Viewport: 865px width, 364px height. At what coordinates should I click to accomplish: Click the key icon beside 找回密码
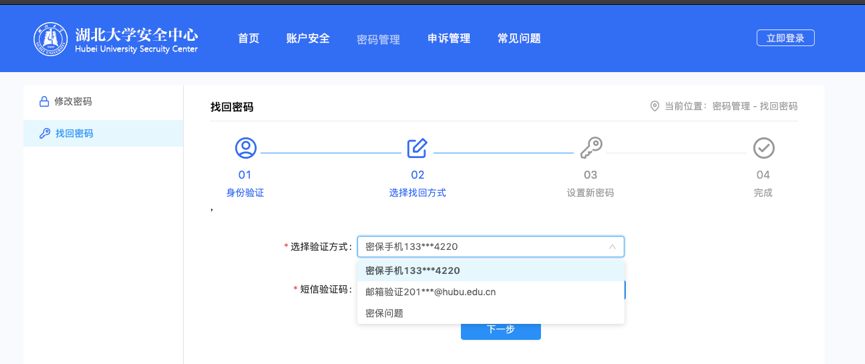click(x=45, y=133)
